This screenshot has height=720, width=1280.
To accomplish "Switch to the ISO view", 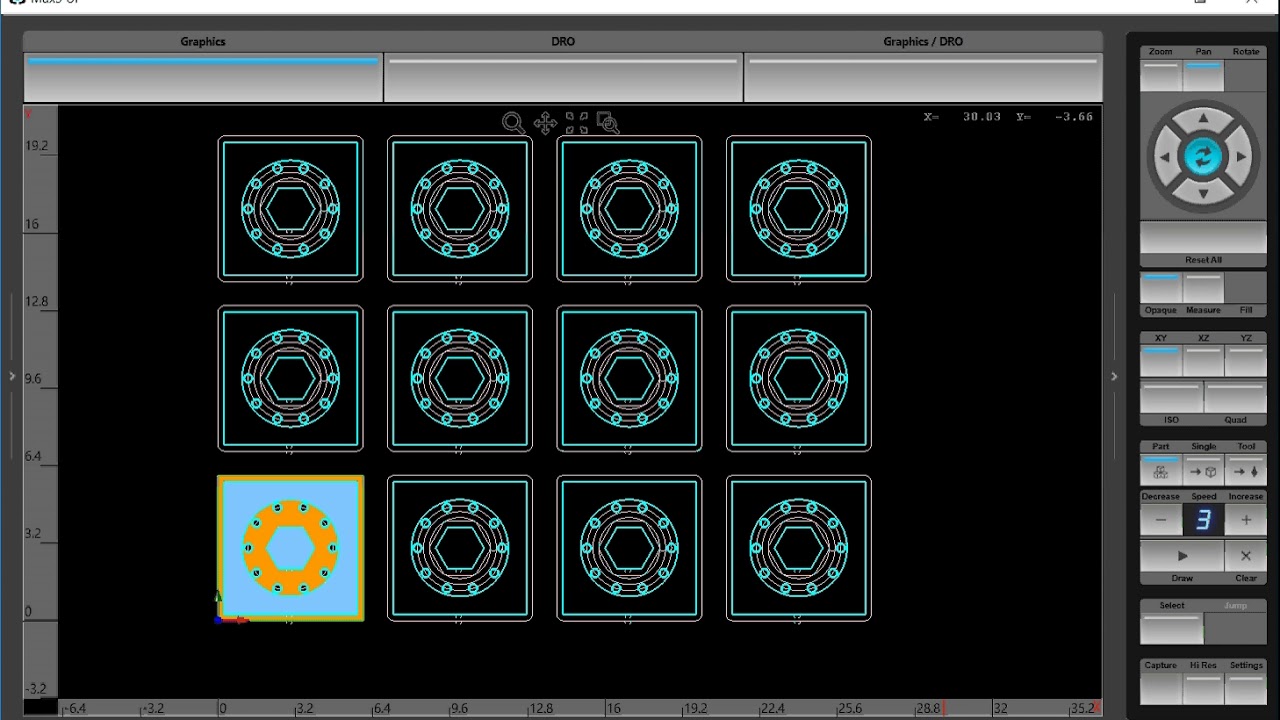I will [1171, 397].
